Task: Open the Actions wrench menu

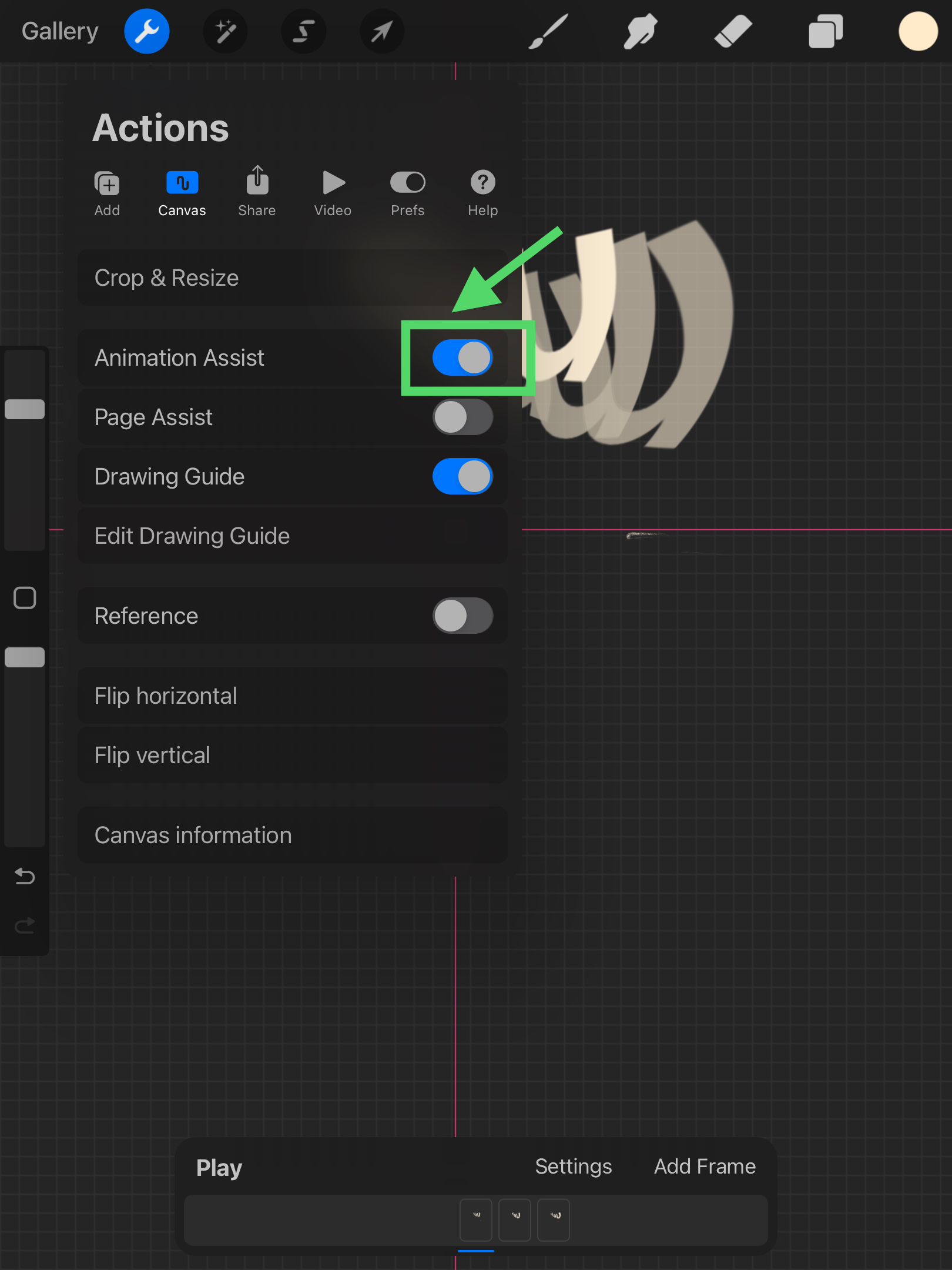Action: click(x=146, y=32)
